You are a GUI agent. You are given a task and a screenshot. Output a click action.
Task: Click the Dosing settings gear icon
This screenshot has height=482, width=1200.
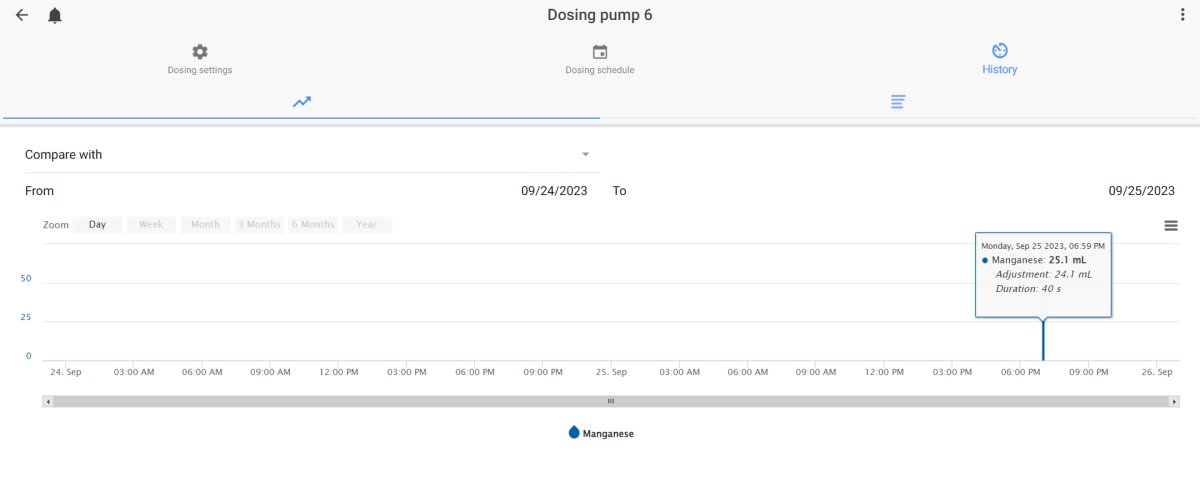pos(200,51)
